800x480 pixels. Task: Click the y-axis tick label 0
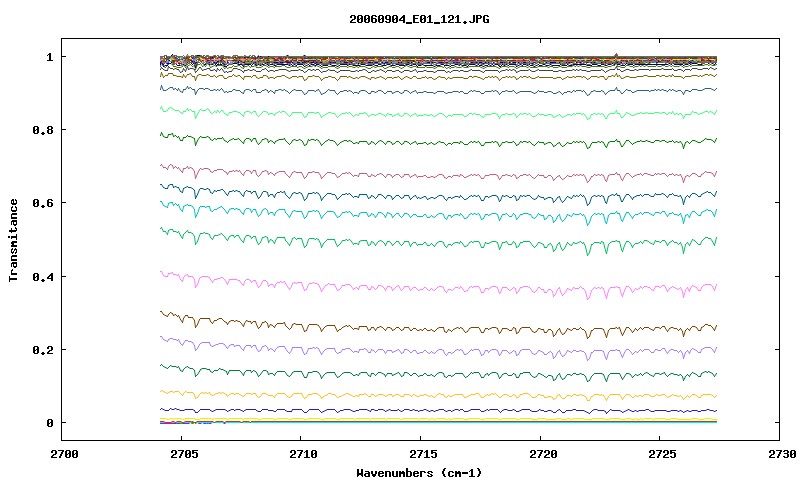click(49, 423)
